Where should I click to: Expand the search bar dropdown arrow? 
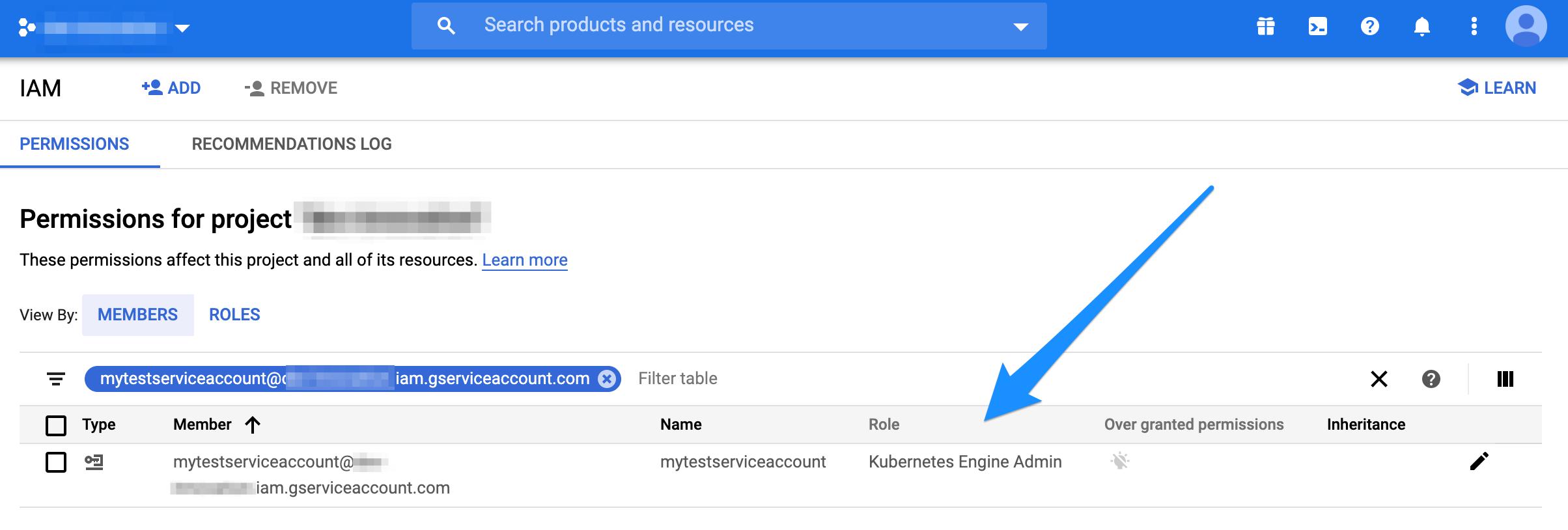tap(1020, 27)
